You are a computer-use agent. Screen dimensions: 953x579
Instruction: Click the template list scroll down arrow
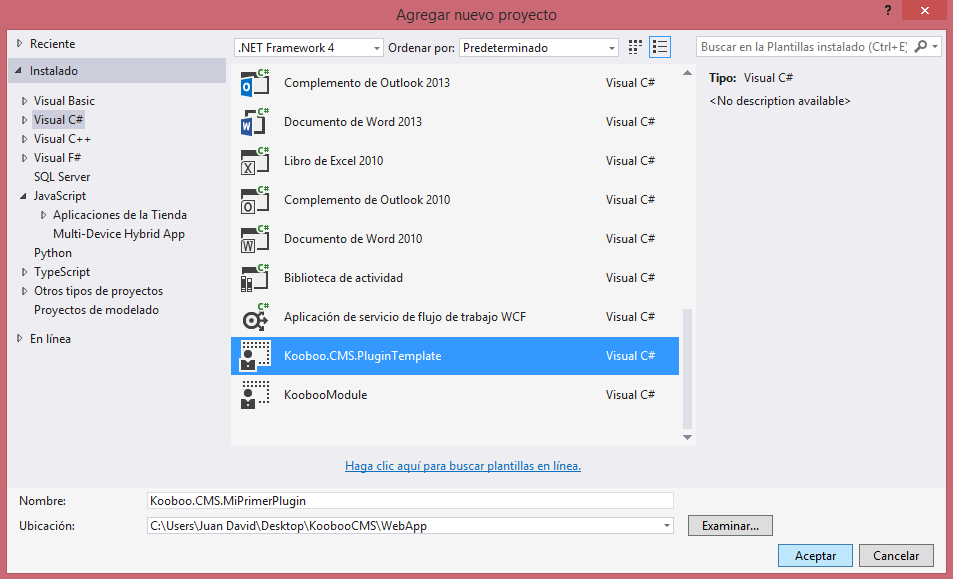pos(687,437)
